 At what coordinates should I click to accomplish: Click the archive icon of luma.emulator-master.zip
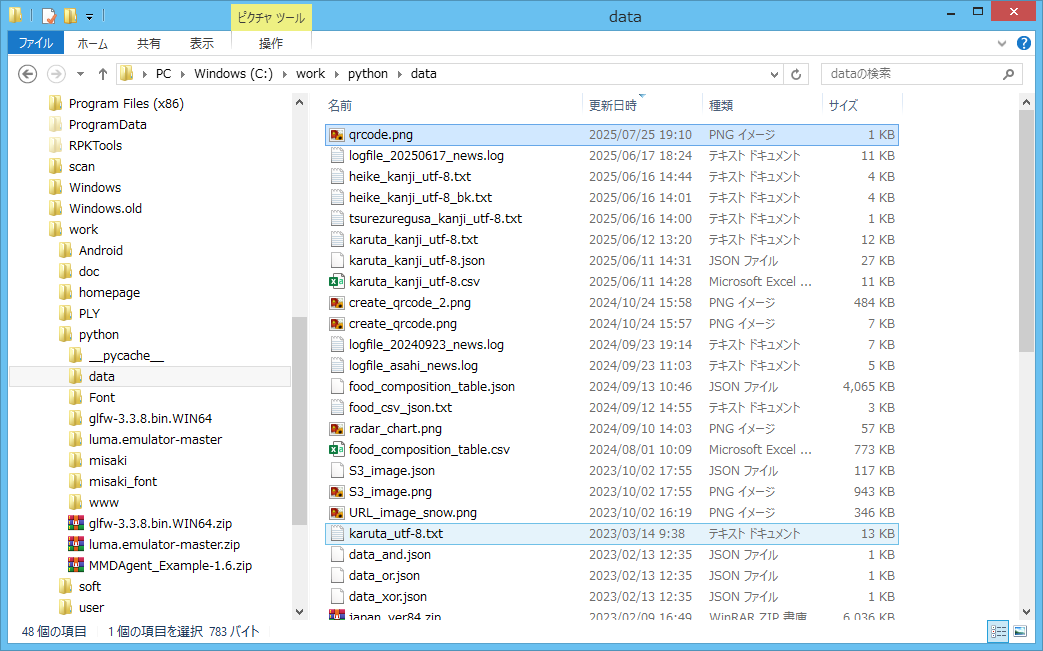[75, 545]
